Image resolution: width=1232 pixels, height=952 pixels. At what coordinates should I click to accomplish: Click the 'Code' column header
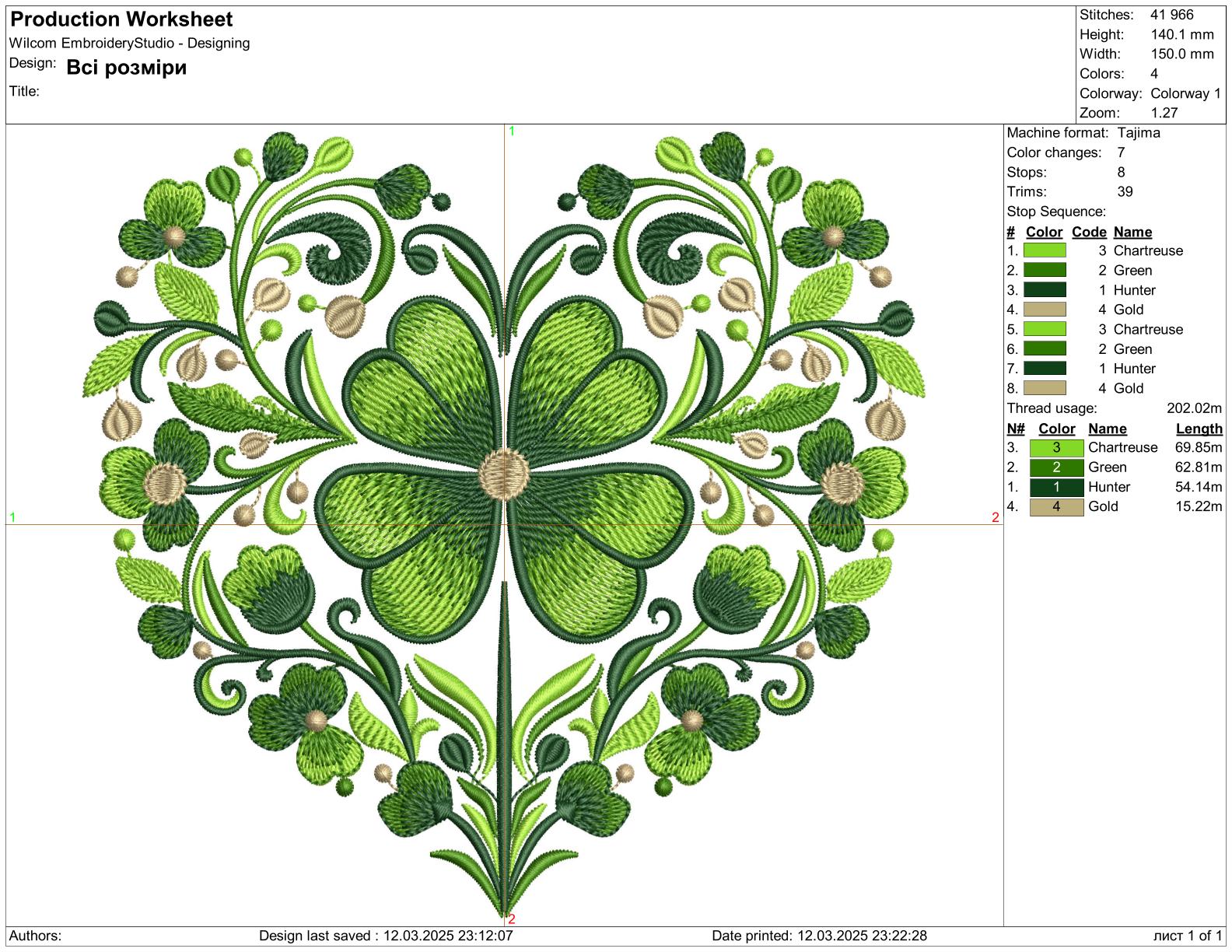tap(1089, 232)
